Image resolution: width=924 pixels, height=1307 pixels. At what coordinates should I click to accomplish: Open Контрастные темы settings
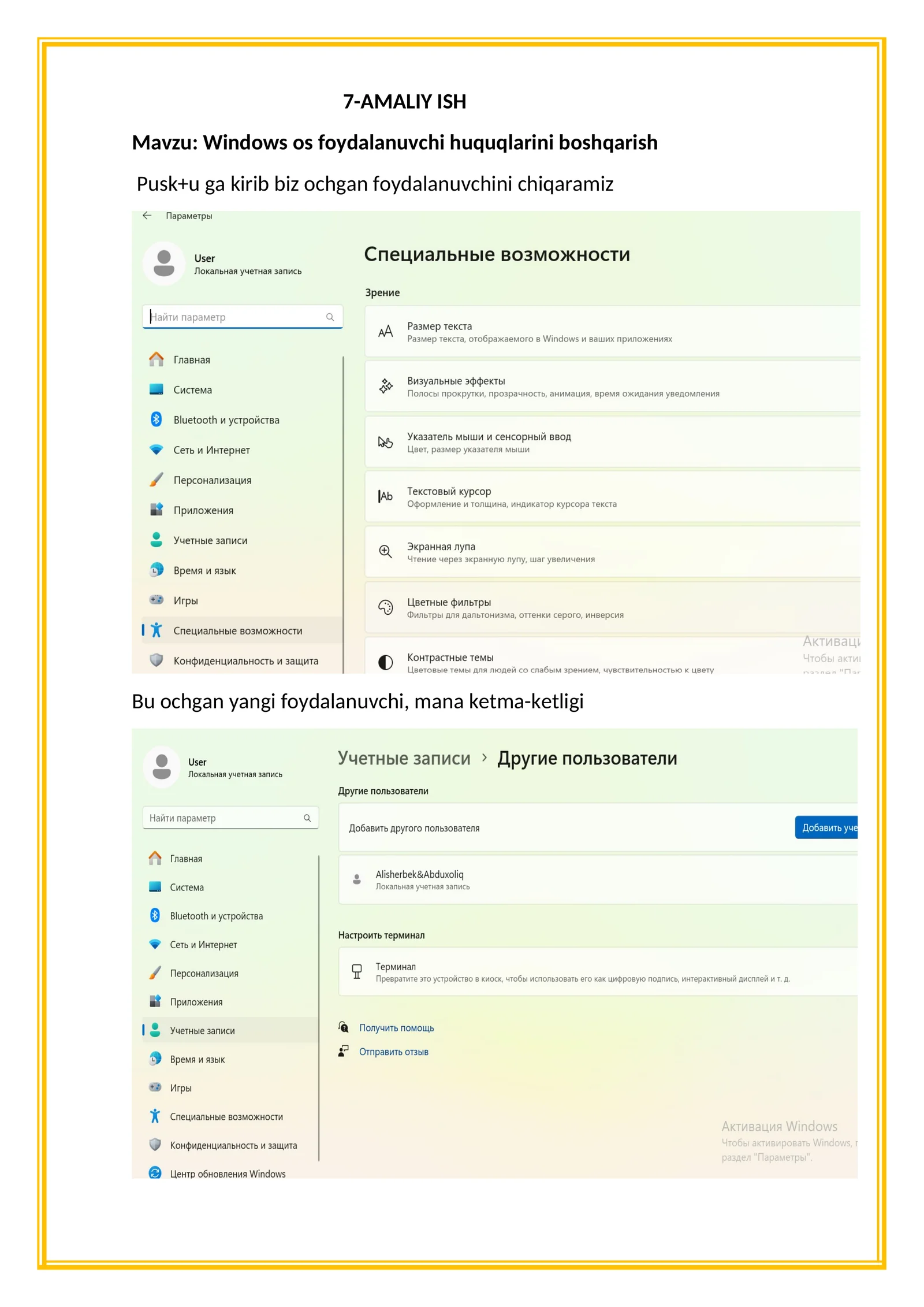click(612, 656)
